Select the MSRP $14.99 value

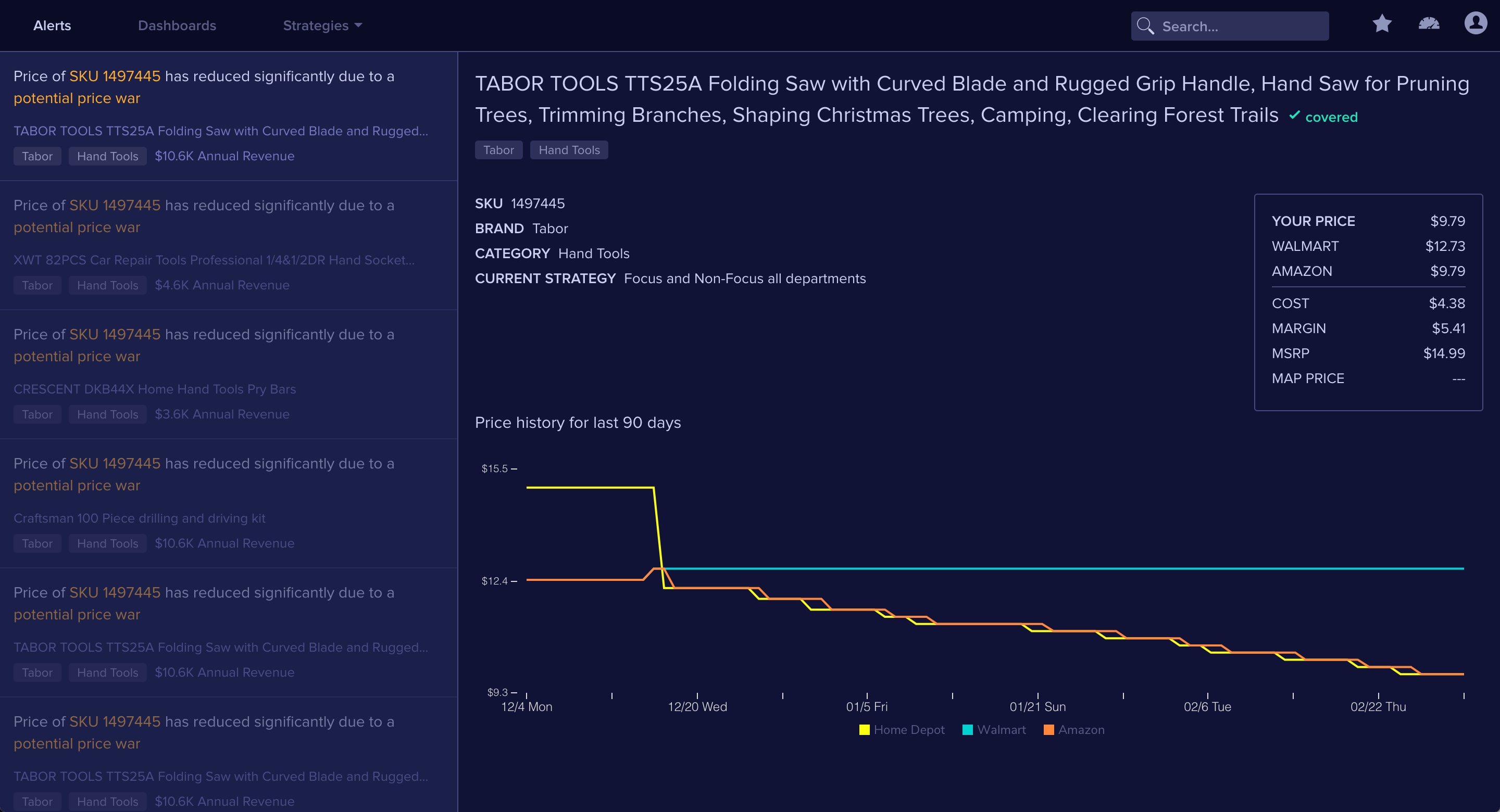pos(1444,353)
